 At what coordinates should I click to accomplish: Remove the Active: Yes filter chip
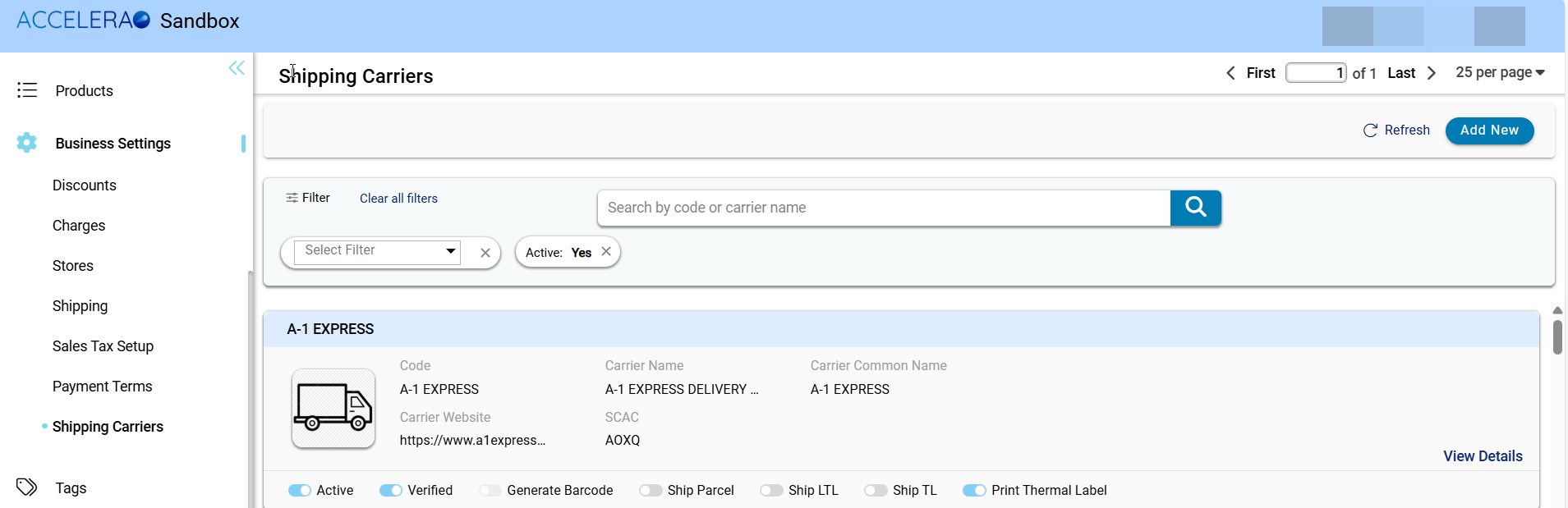[x=606, y=252]
